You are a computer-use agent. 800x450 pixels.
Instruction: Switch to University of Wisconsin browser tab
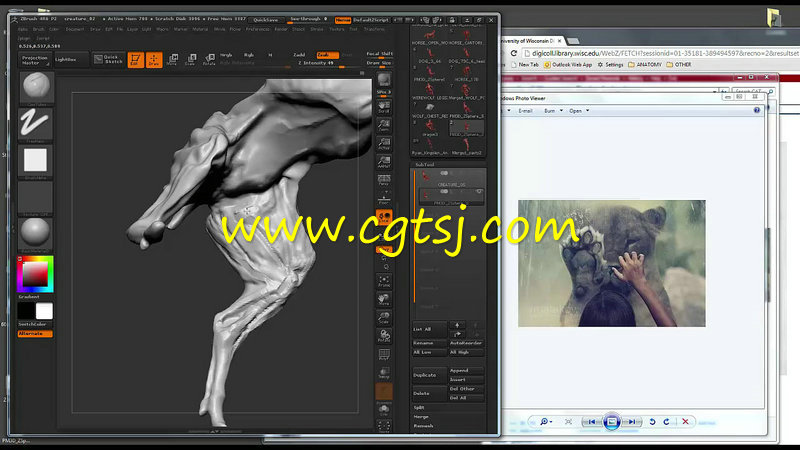(x=531, y=41)
